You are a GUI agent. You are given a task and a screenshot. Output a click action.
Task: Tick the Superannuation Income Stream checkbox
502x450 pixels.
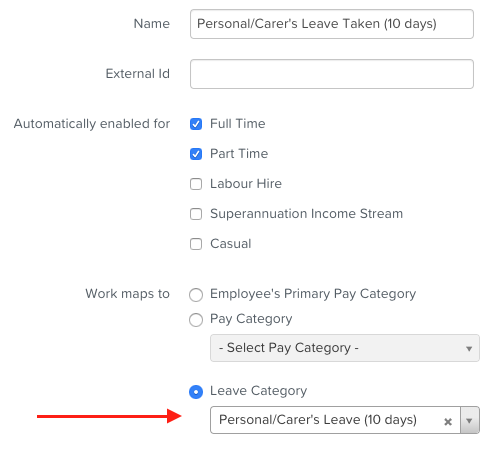tap(196, 214)
